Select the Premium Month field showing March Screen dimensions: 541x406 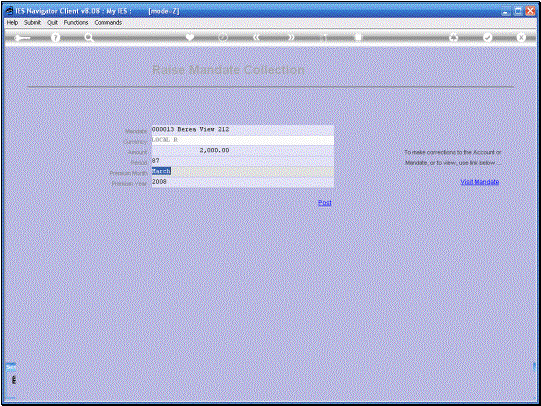click(243, 171)
